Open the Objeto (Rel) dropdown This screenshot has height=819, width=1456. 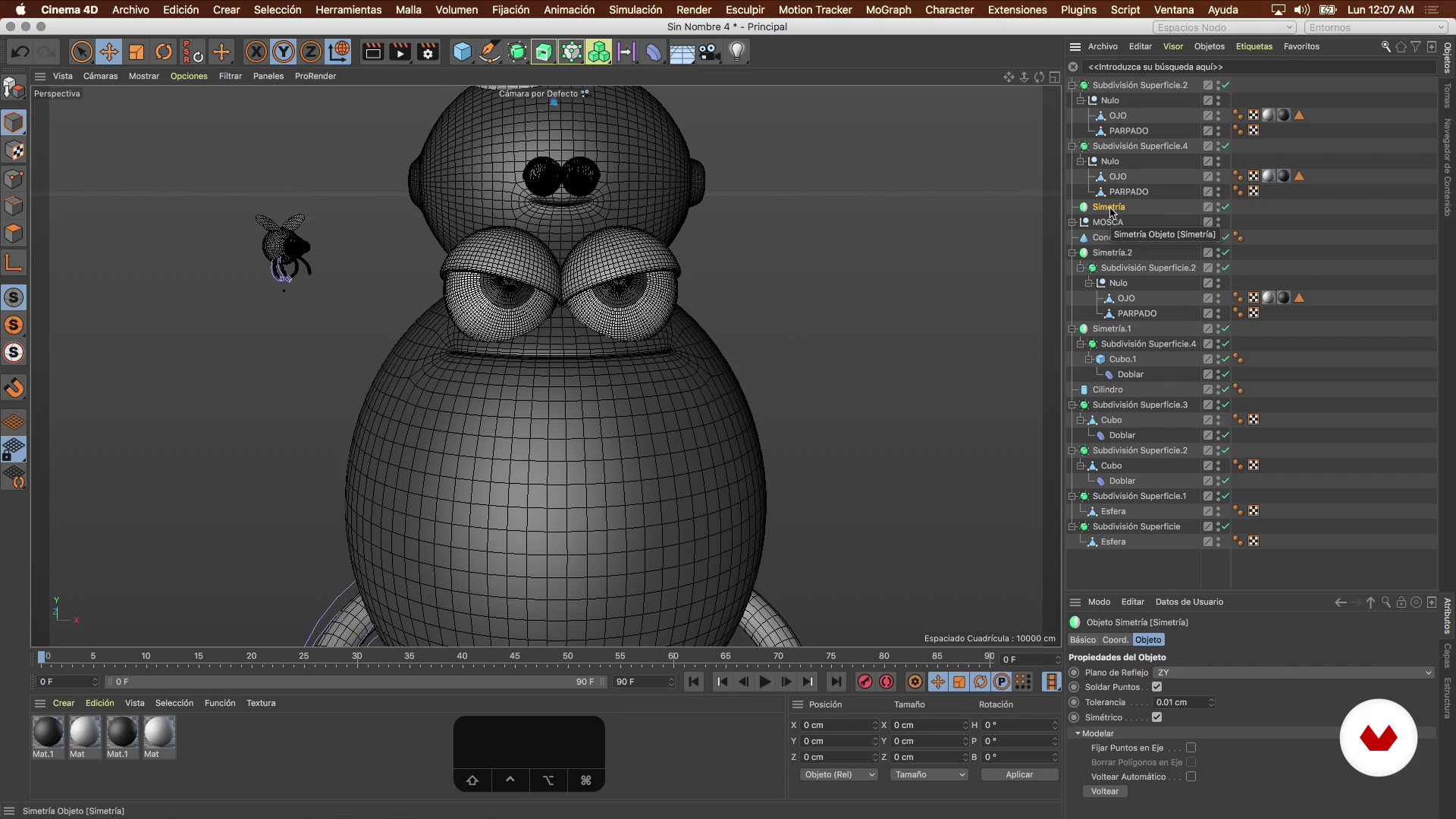pos(839,775)
